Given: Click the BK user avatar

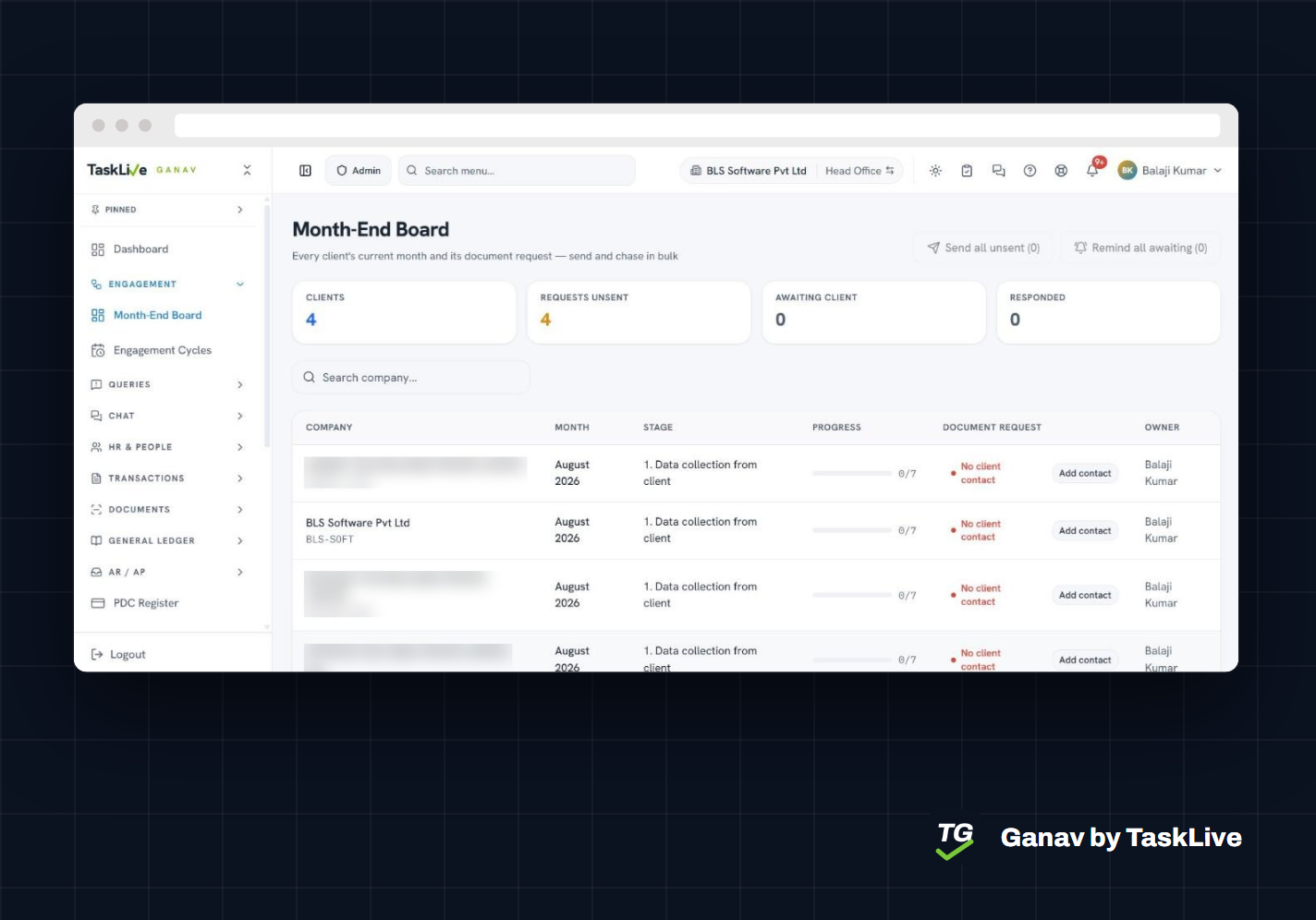Looking at the screenshot, I should [x=1127, y=171].
